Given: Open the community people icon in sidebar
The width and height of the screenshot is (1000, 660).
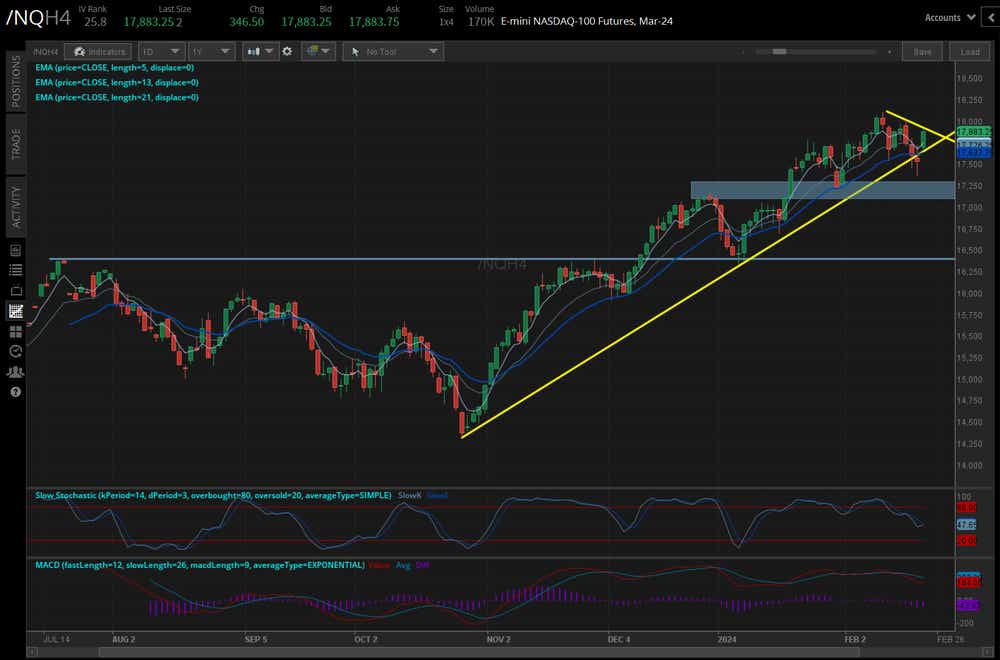Looking at the screenshot, I should [14, 371].
